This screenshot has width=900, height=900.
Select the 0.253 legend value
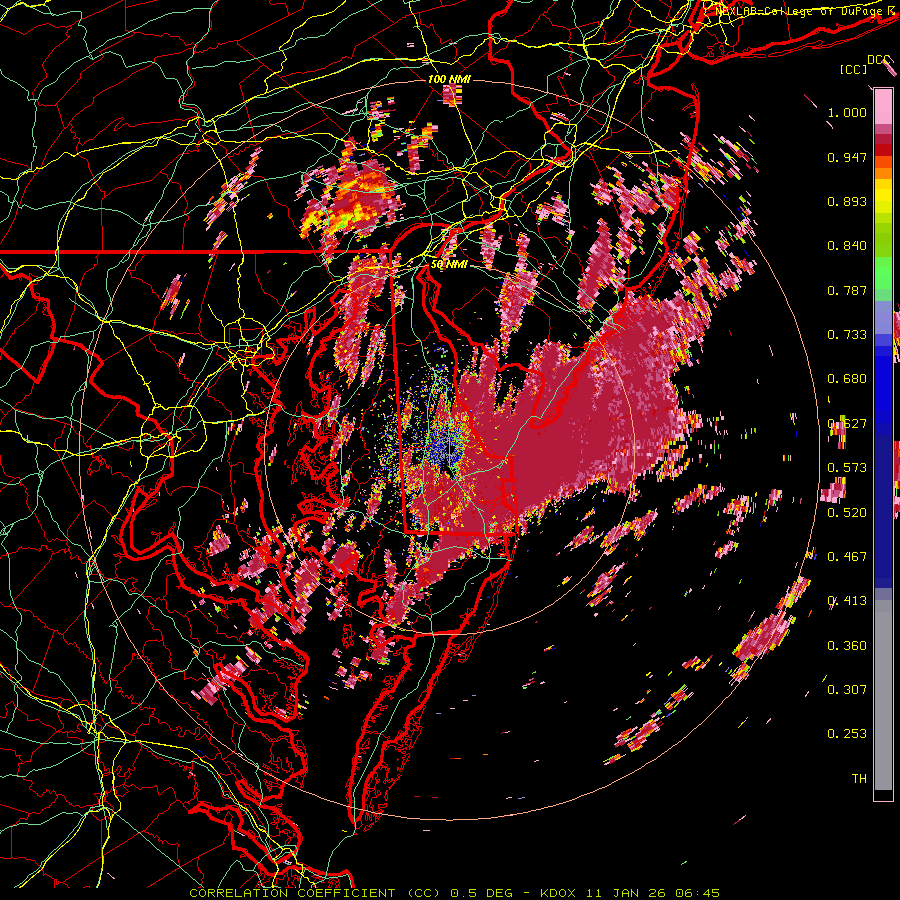pyautogui.click(x=847, y=734)
